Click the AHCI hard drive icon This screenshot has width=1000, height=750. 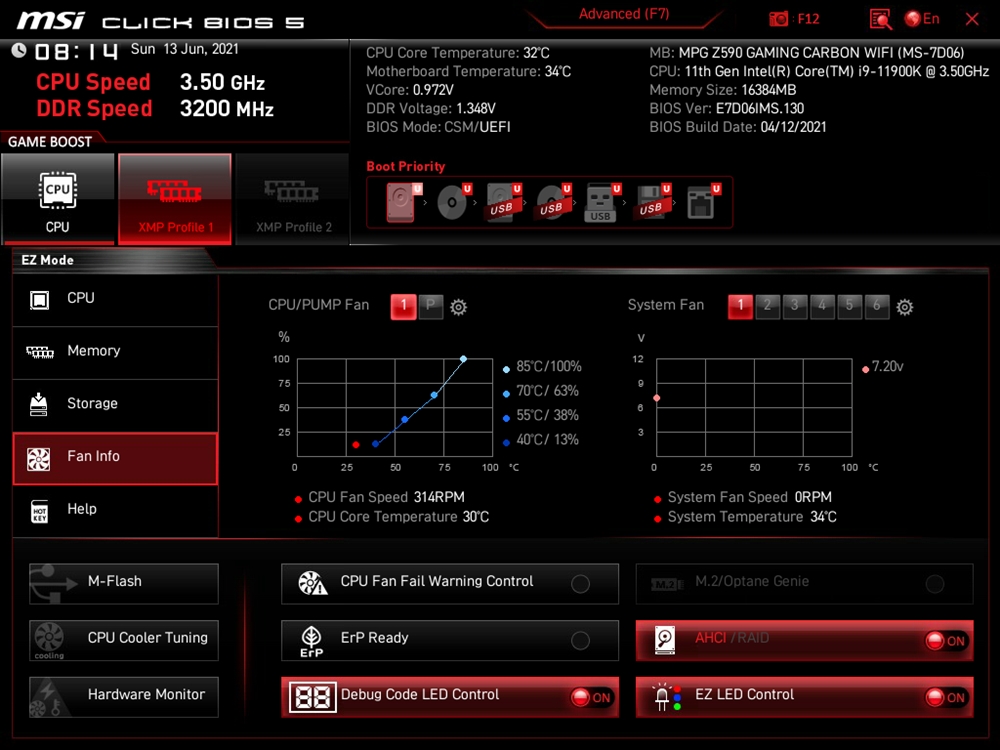coord(665,640)
